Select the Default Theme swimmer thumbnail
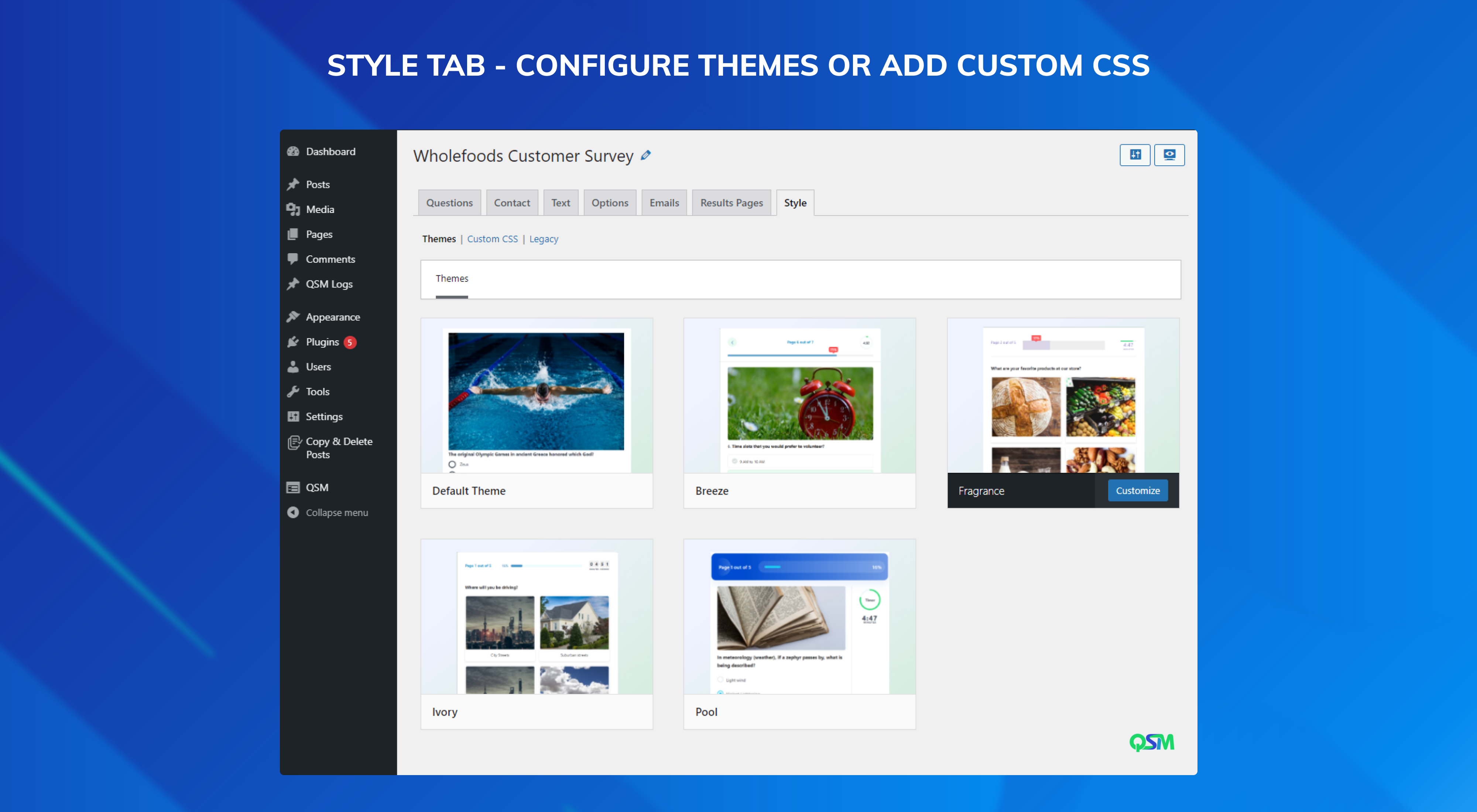The image size is (1477, 812). [537, 395]
